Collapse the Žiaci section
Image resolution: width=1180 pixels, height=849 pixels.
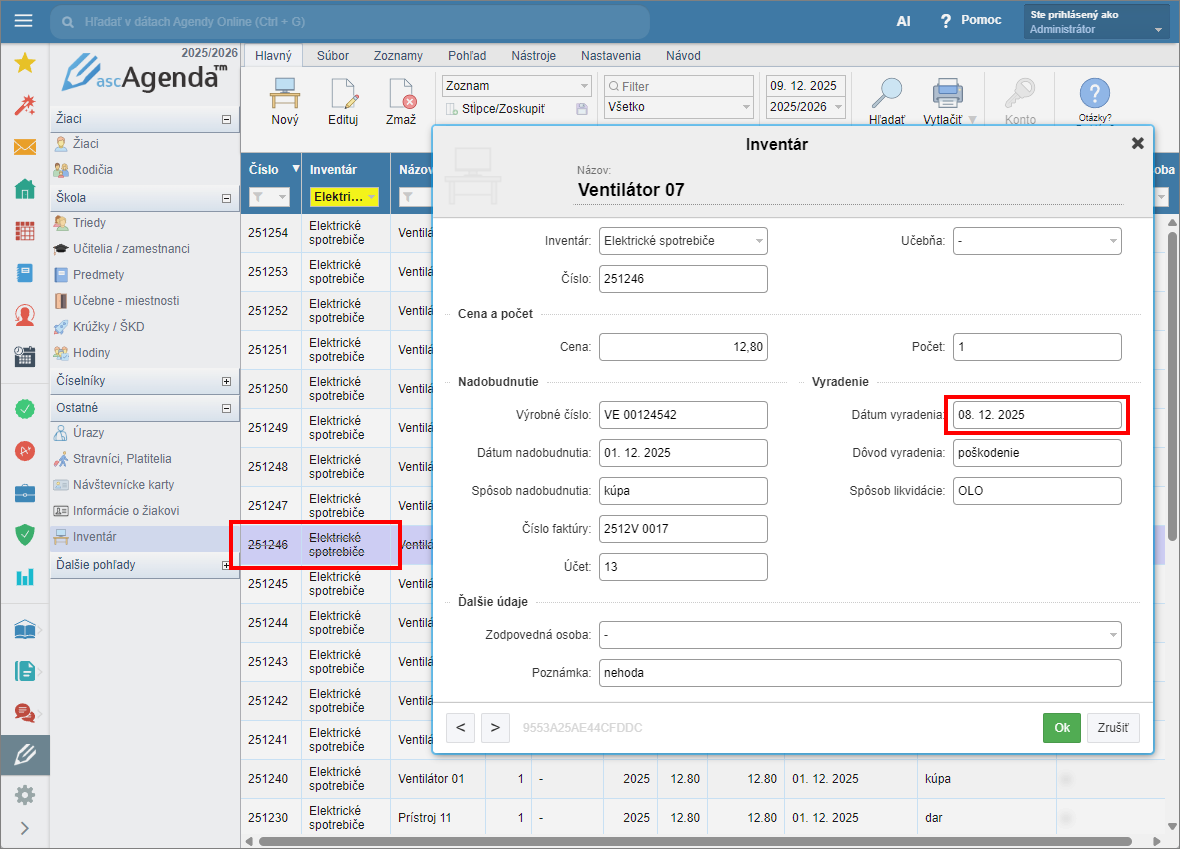[x=227, y=119]
